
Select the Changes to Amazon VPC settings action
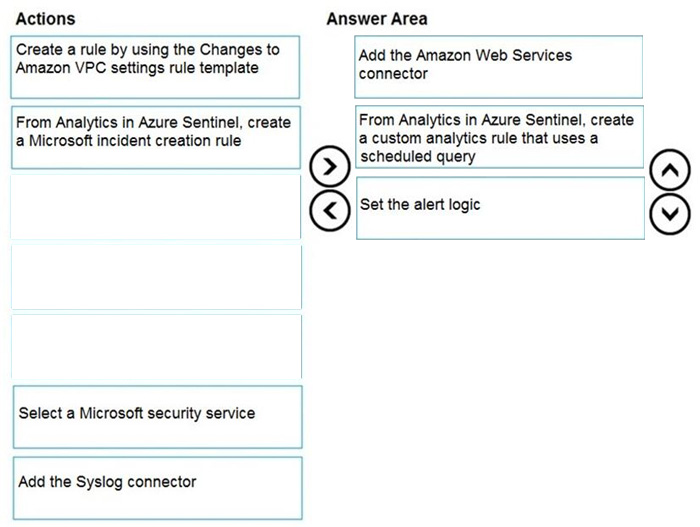pos(155,67)
